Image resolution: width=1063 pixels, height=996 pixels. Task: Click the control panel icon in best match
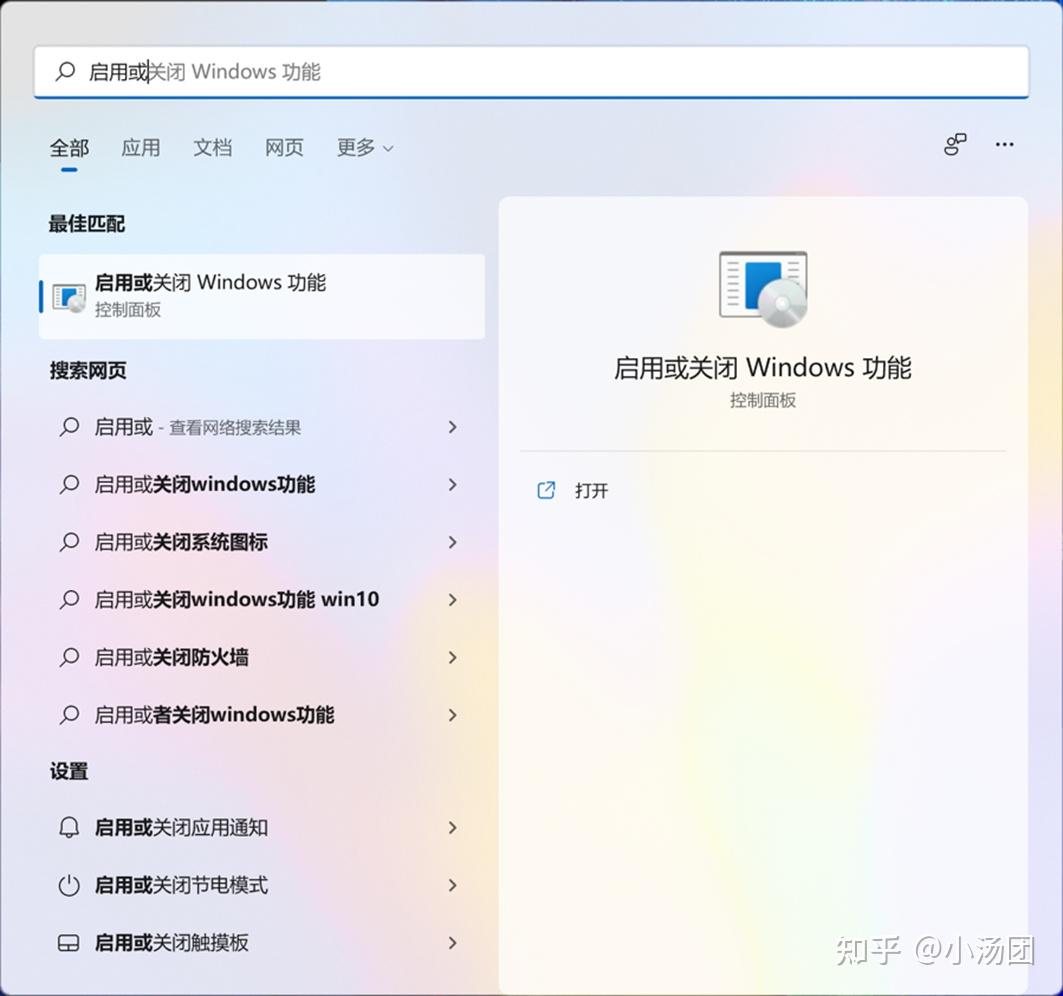tap(69, 298)
